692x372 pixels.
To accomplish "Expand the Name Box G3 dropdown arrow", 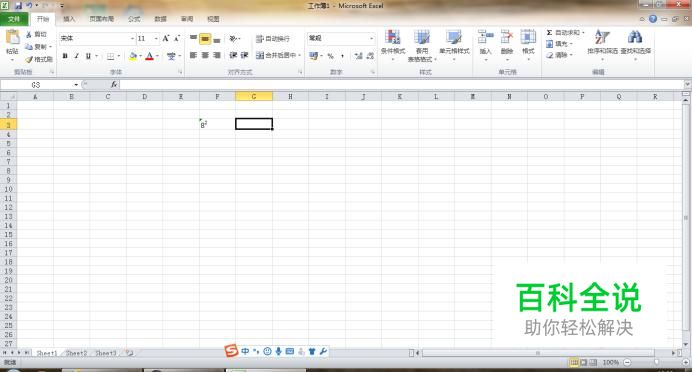I will coord(76,84).
